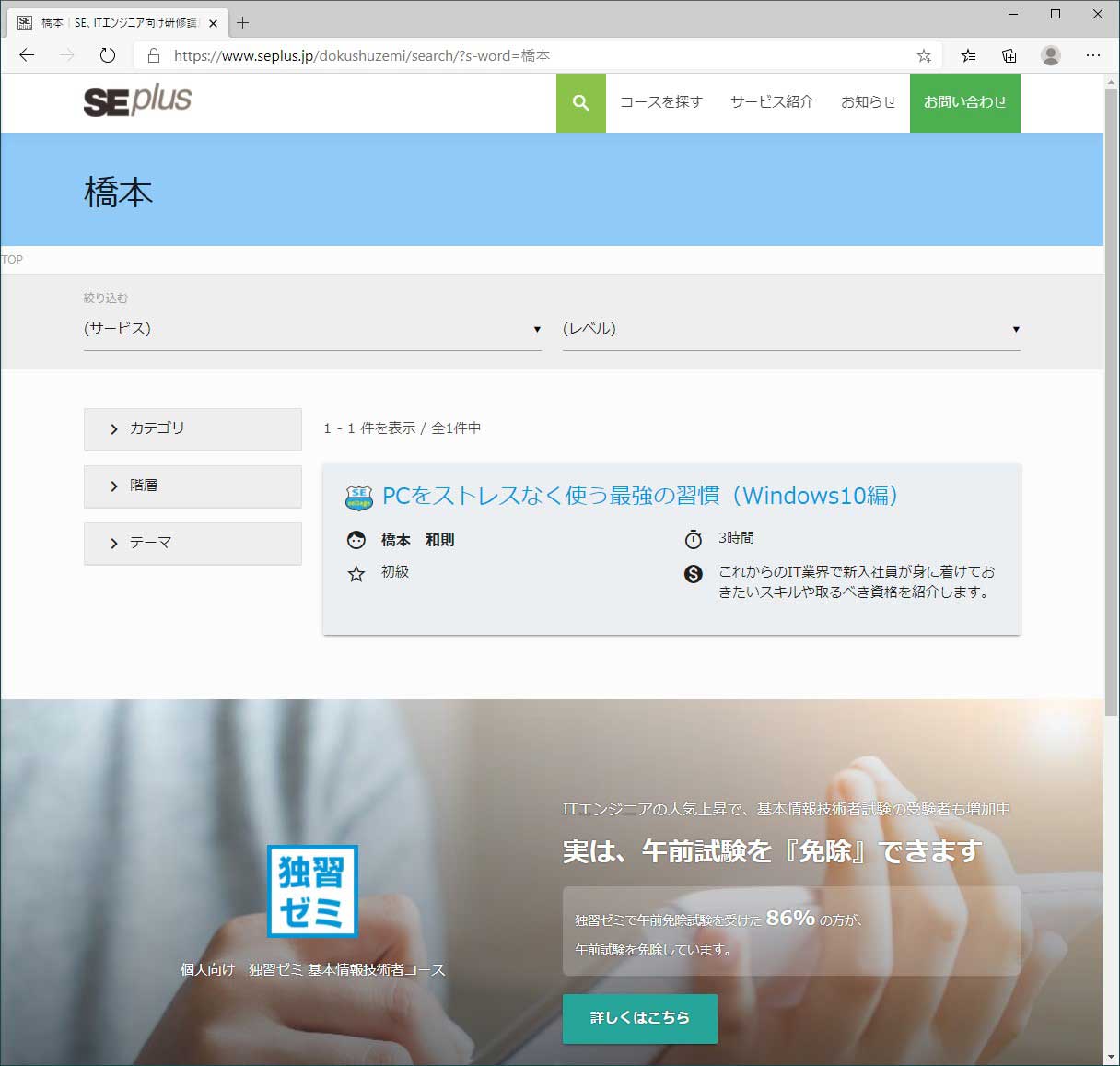Open the (レベル) filter dropdown
The height and width of the screenshot is (1066, 1120).
[x=791, y=329]
